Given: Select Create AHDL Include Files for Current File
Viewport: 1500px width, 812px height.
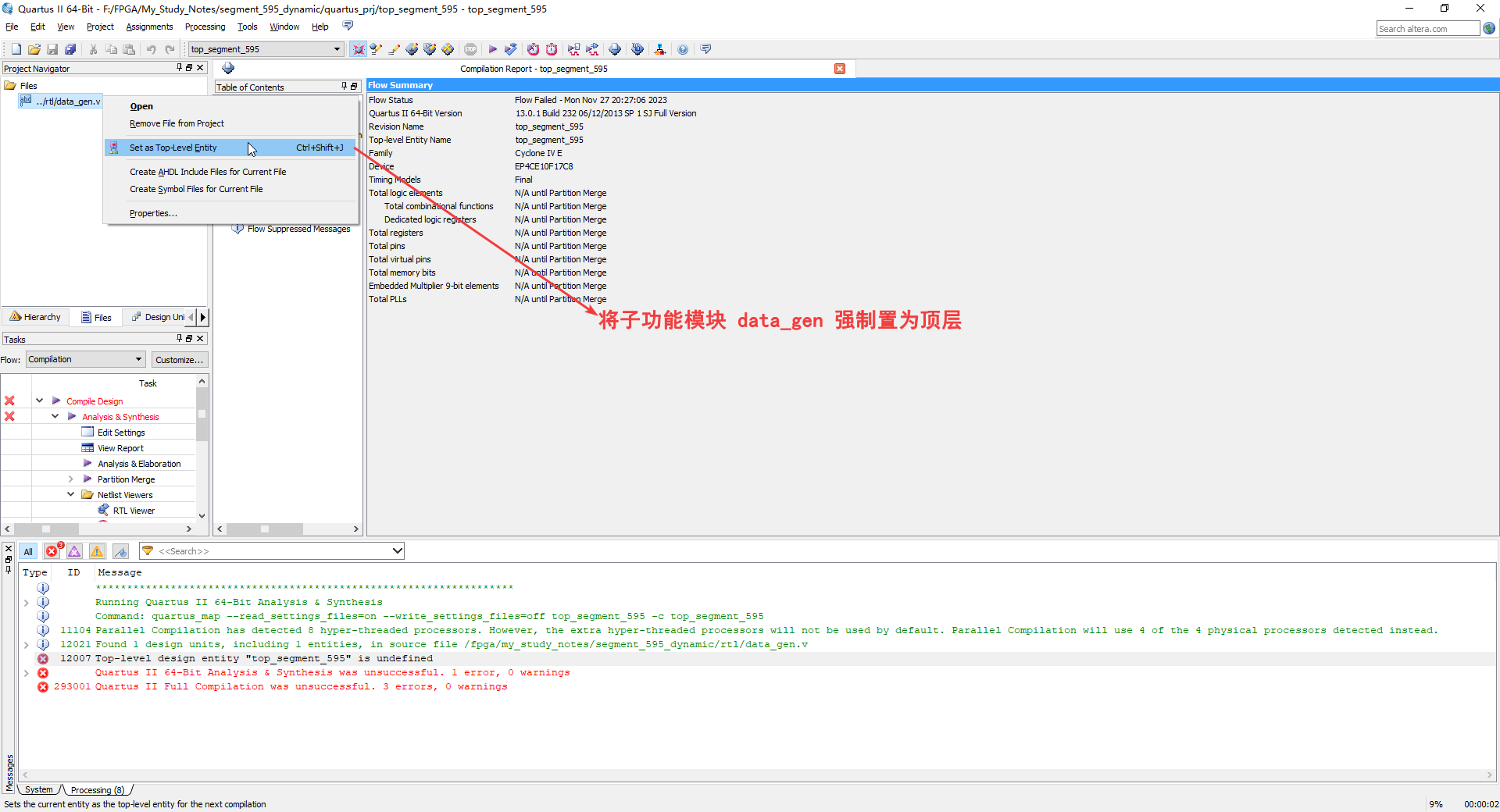Looking at the screenshot, I should pyautogui.click(x=208, y=172).
